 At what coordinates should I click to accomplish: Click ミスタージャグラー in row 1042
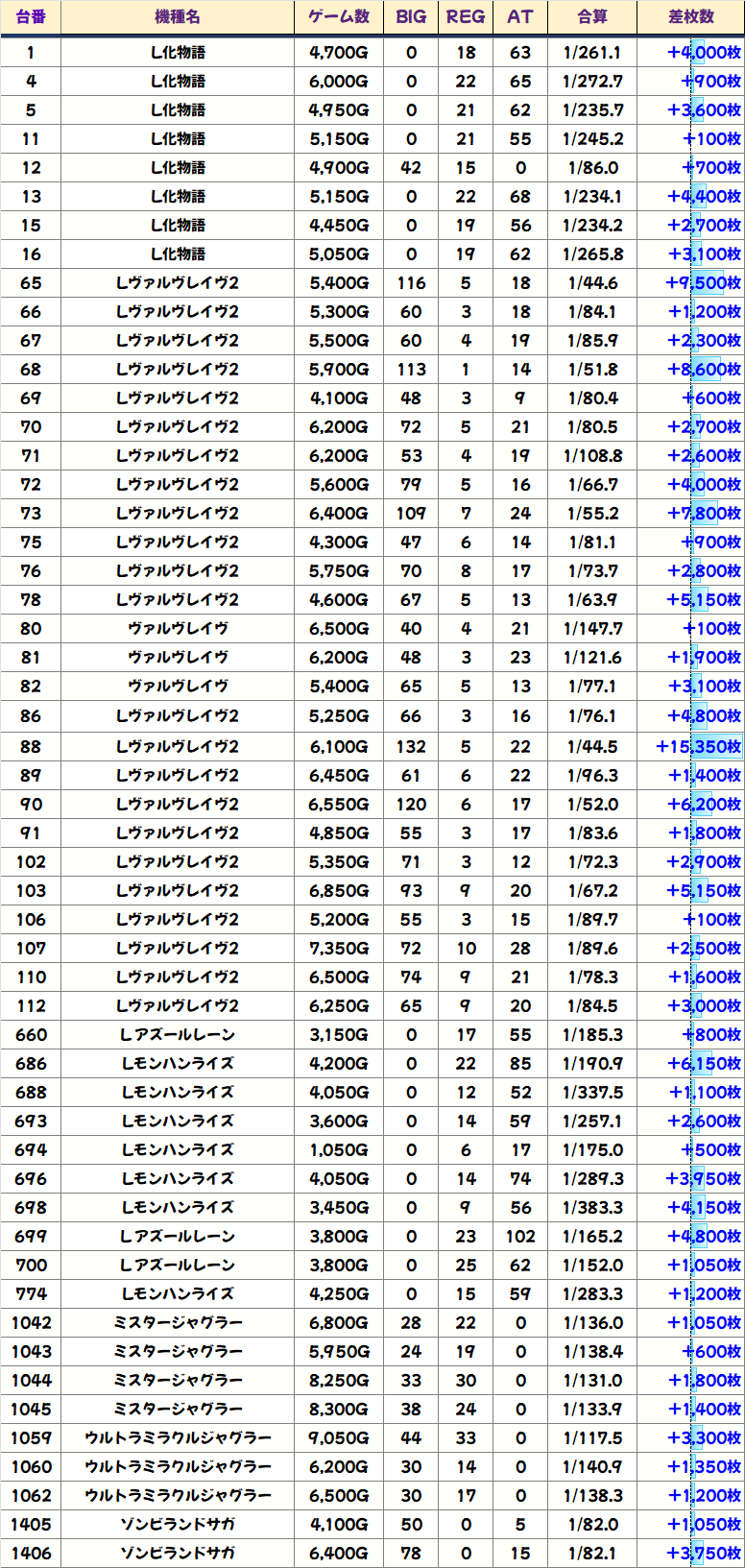coord(178,1322)
